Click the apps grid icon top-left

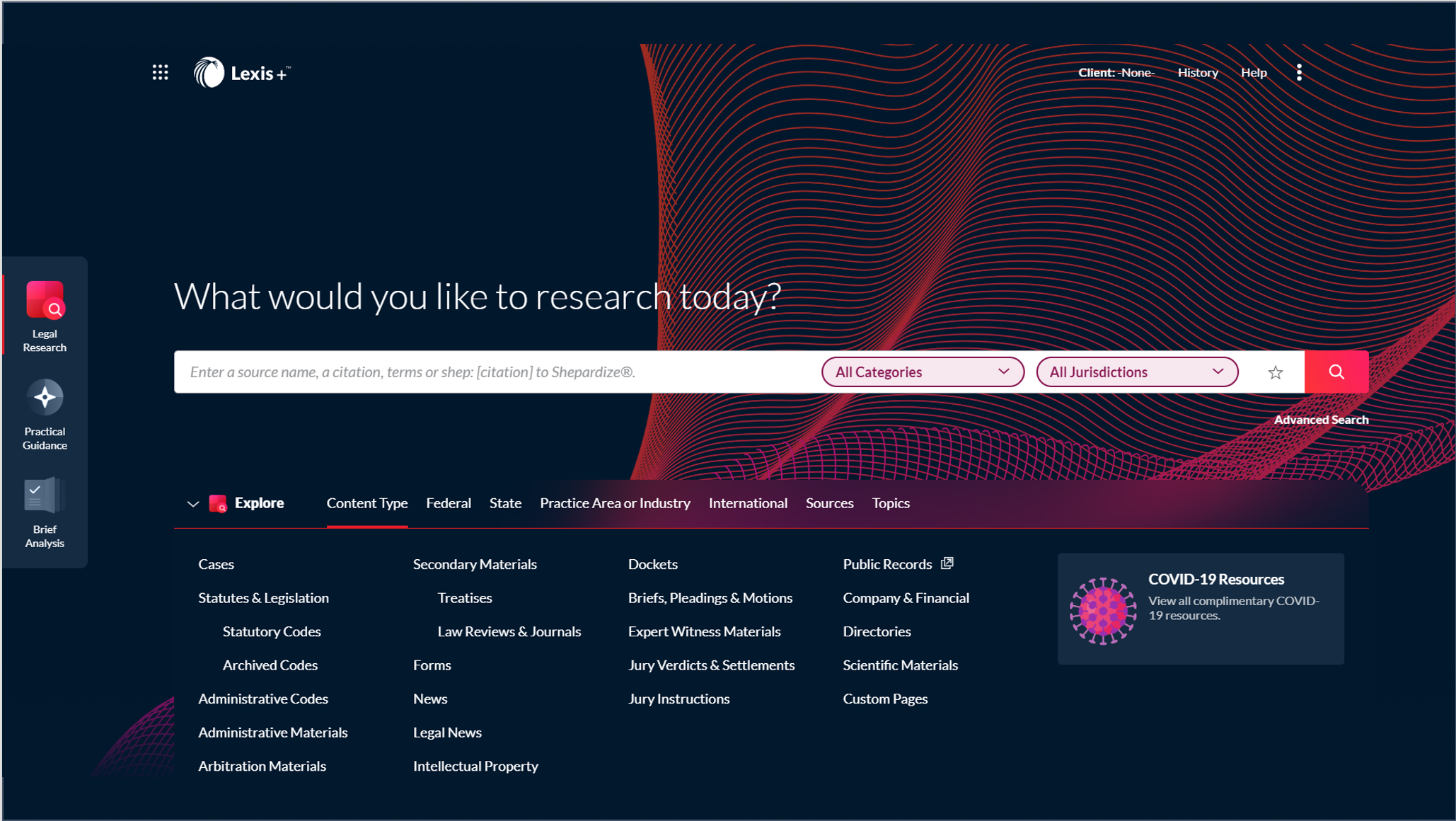tap(160, 72)
